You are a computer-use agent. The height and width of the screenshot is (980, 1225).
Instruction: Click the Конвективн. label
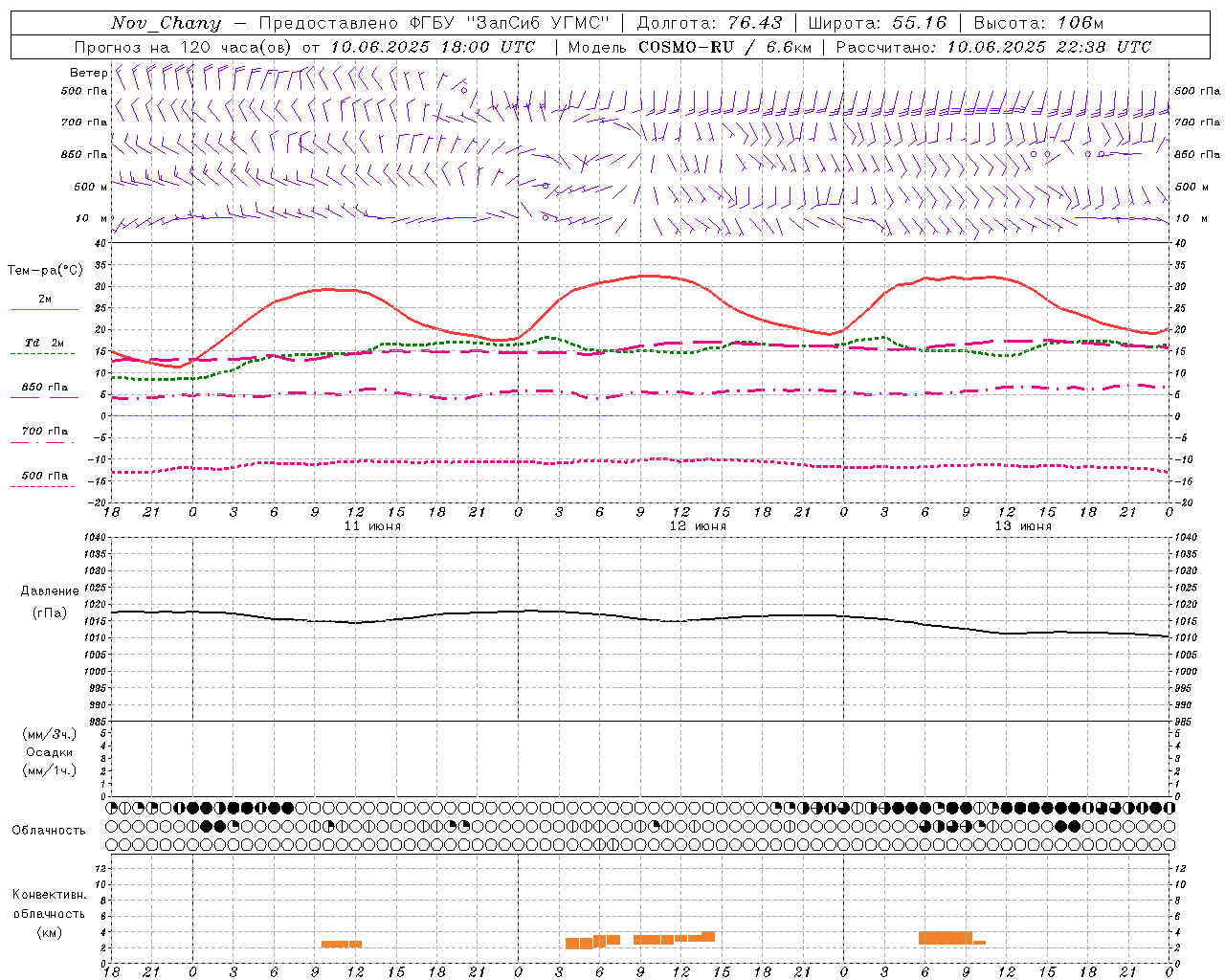click(x=49, y=895)
